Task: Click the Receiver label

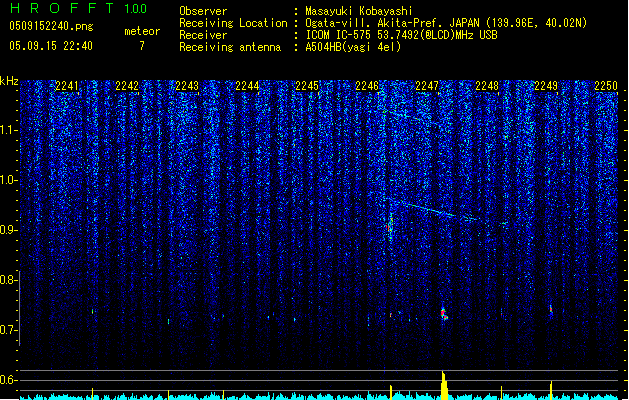Action: coord(203,35)
